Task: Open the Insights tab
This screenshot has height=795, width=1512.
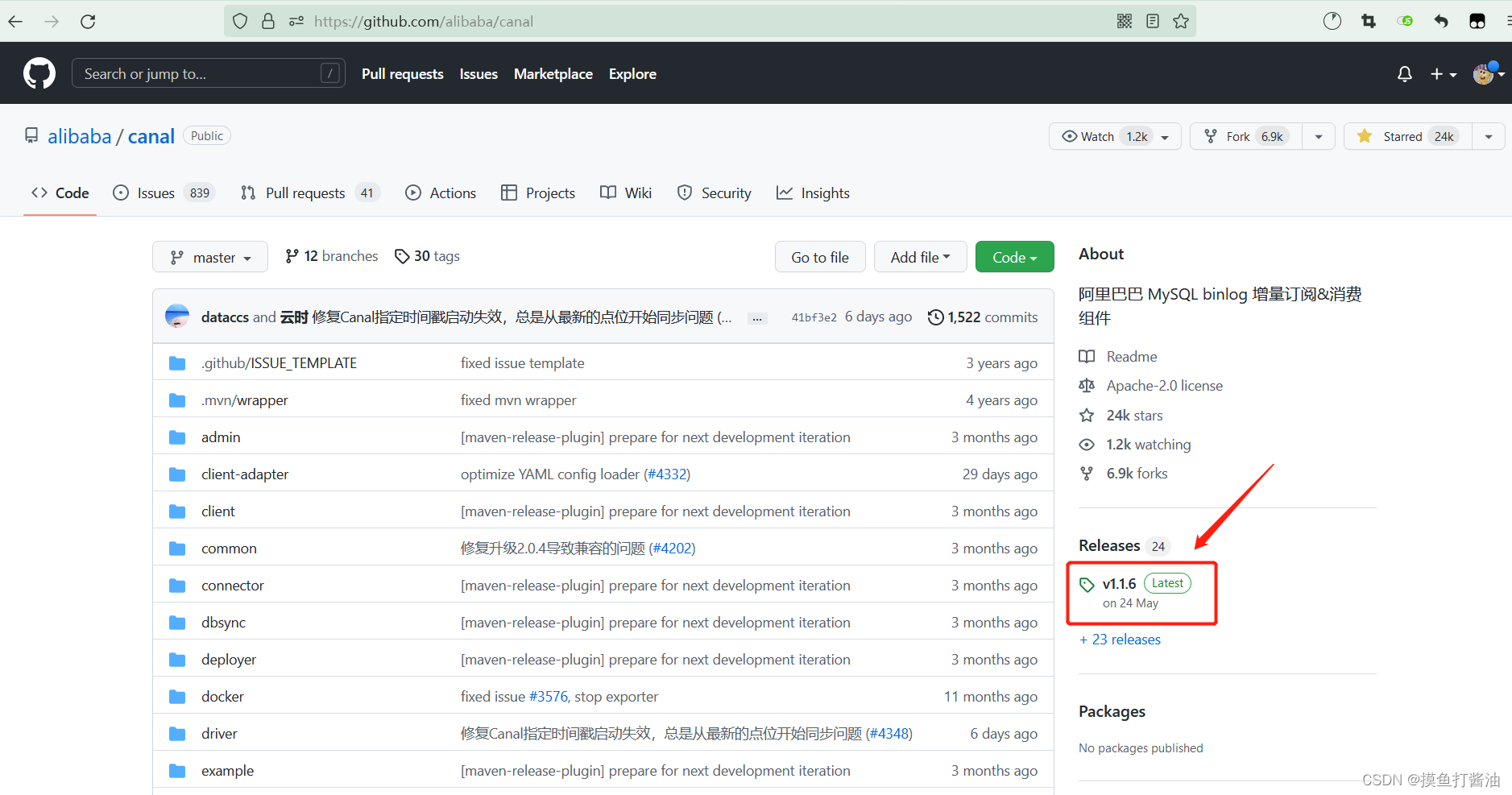Action: click(813, 193)
